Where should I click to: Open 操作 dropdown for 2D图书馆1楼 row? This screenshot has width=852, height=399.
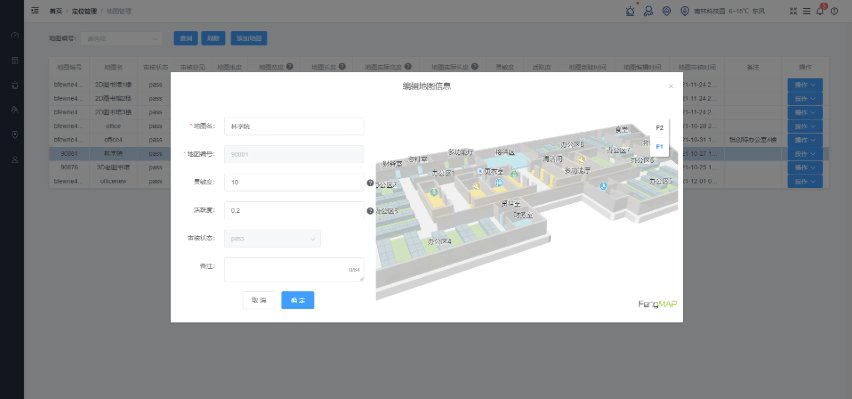(x=805, y=85)
